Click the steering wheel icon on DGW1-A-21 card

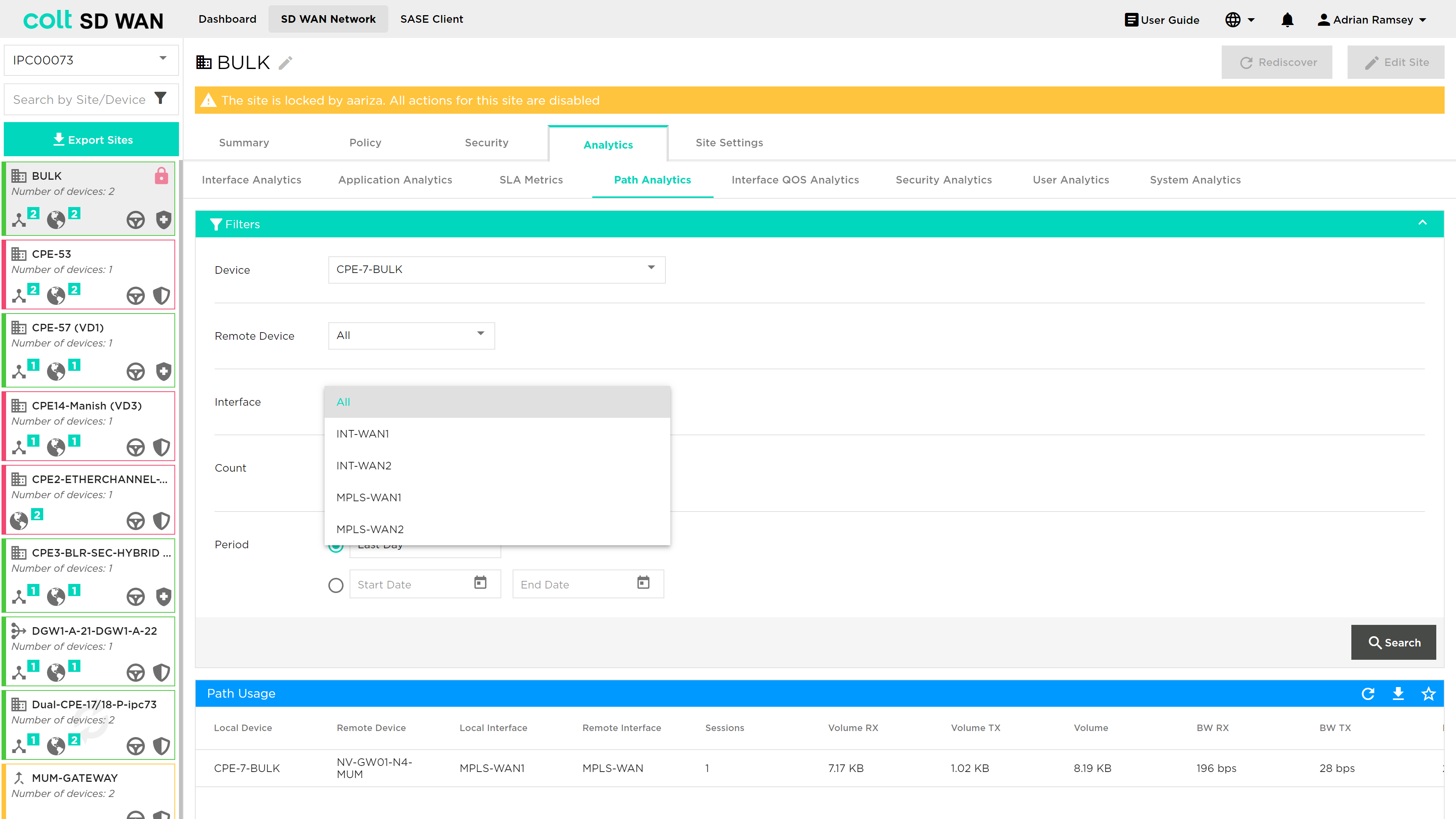(x=136, y=672)
